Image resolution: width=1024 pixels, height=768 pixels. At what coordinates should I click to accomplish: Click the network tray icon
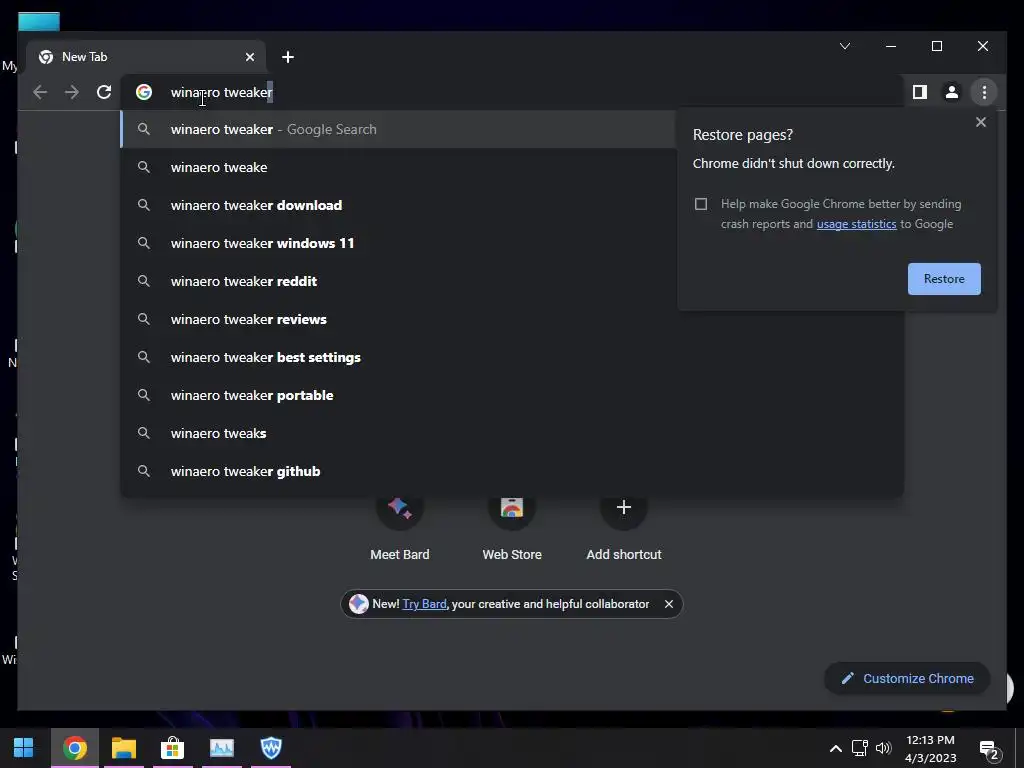click(859, 748)
